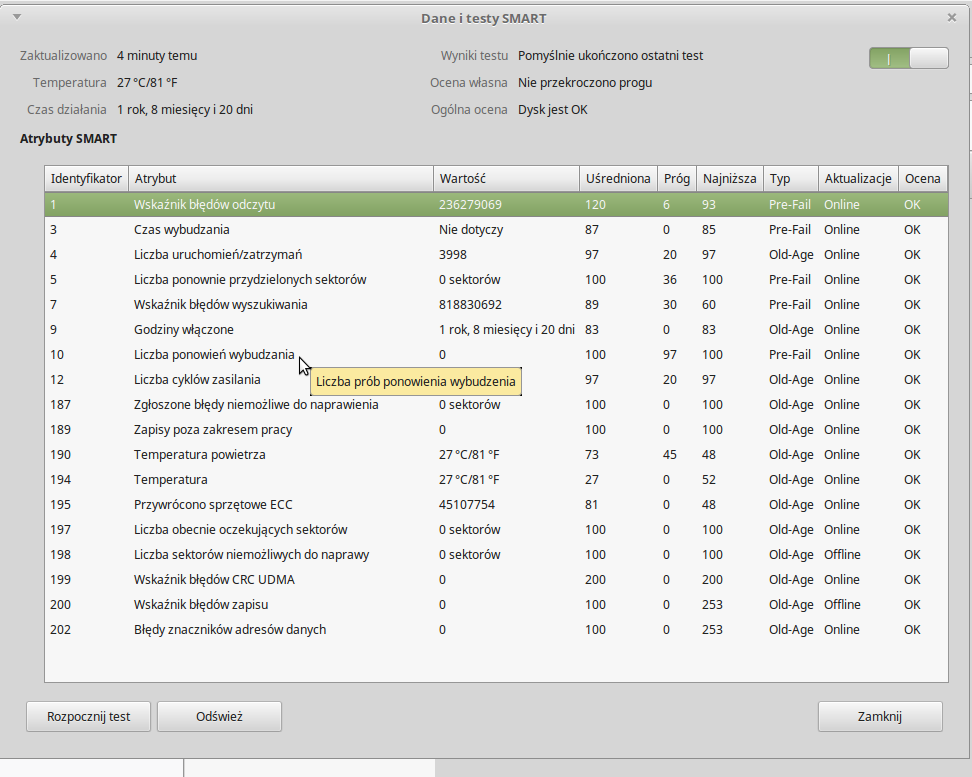Toggle the SMART enabled switch off
The image size is (972, 777).
[908, 58]
